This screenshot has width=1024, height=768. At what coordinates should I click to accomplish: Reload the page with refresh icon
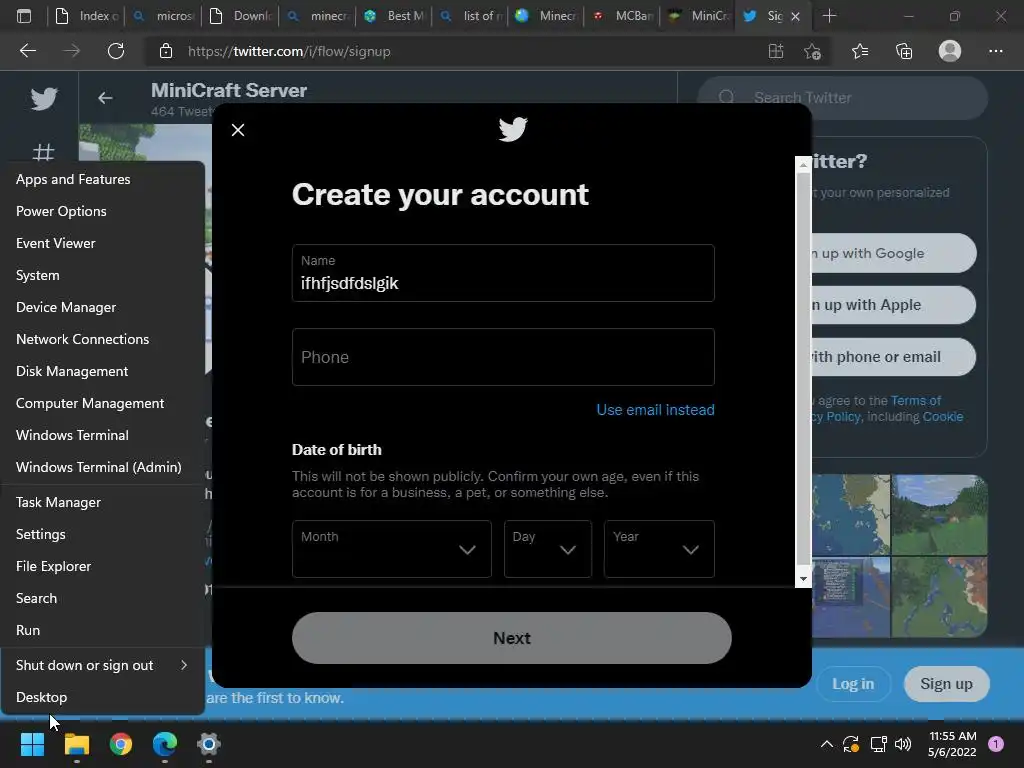116,51
